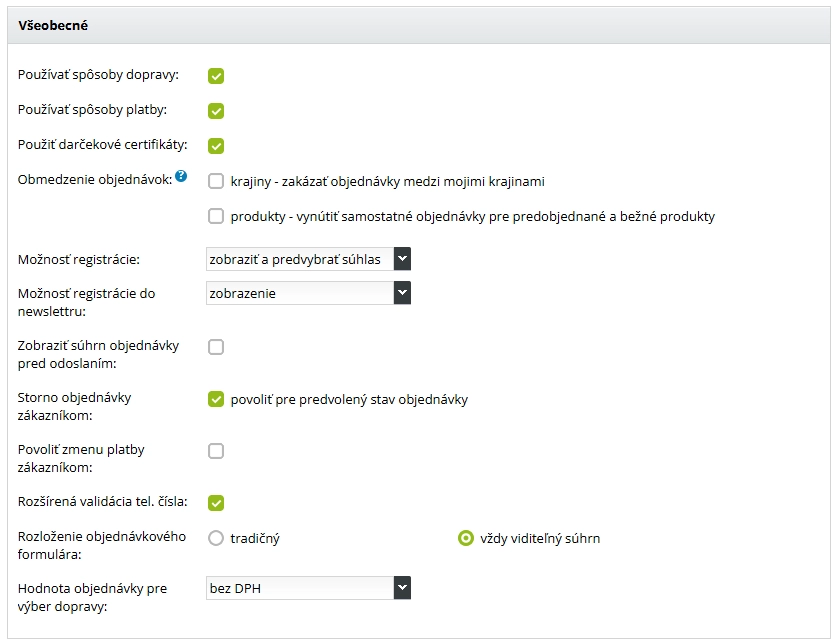
Task: Enable krajiny order restriction checkbox
Action: click(216, 182)
